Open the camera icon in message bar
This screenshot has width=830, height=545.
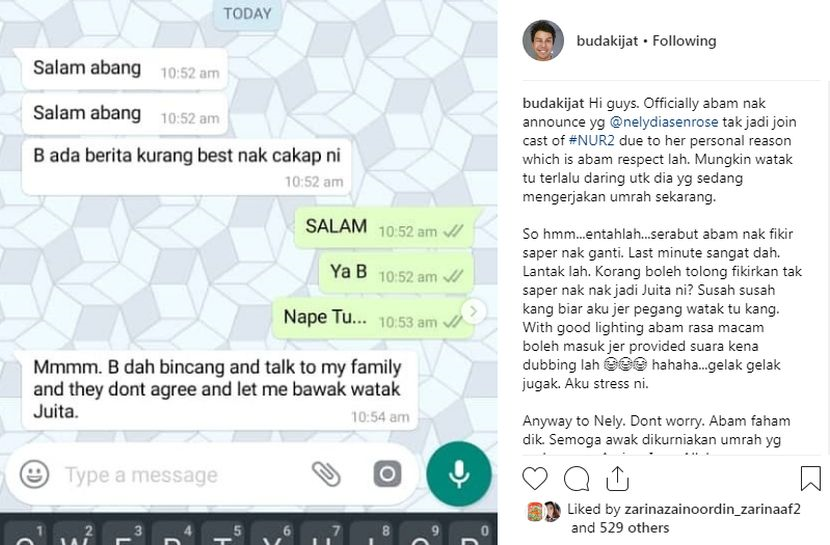387,474
